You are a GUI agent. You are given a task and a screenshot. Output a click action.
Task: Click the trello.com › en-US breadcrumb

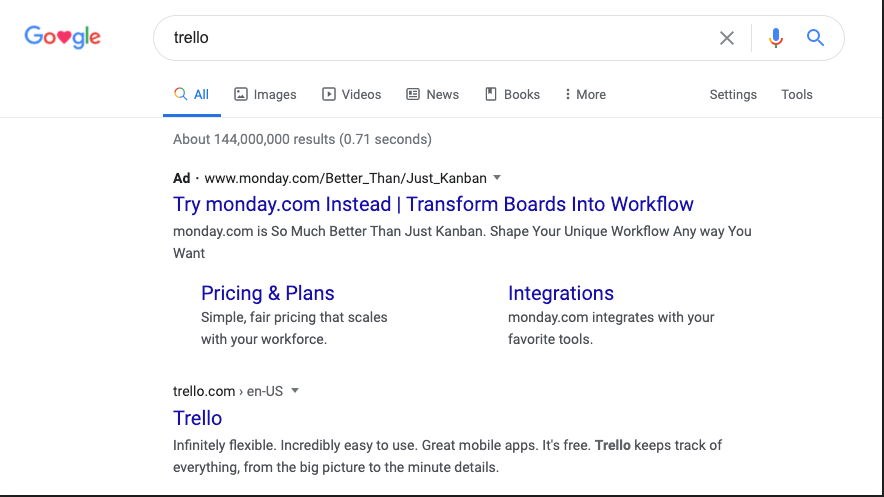coord(228,391)
